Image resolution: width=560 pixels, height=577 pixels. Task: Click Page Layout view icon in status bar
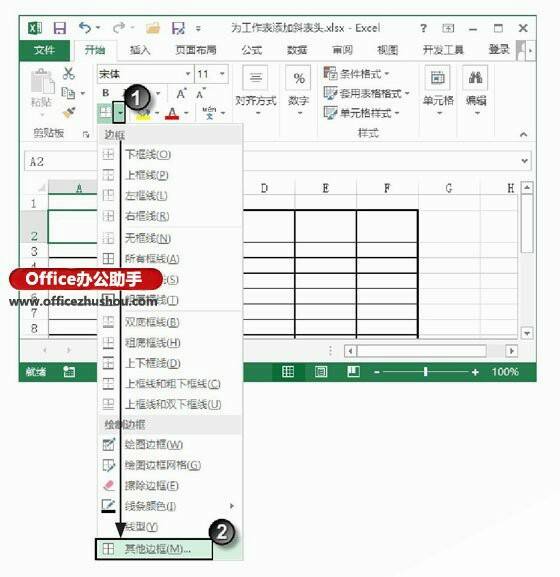click(x=320, y=372)
